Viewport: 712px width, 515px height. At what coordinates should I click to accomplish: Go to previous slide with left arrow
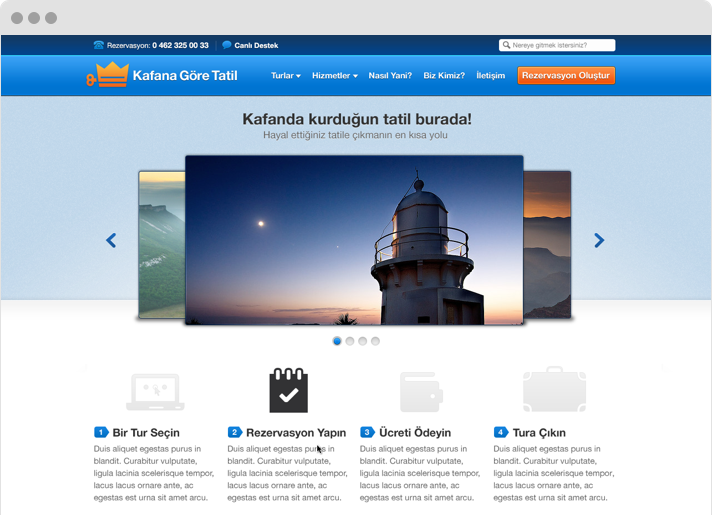pyautogui.click(x=111, y=240)
